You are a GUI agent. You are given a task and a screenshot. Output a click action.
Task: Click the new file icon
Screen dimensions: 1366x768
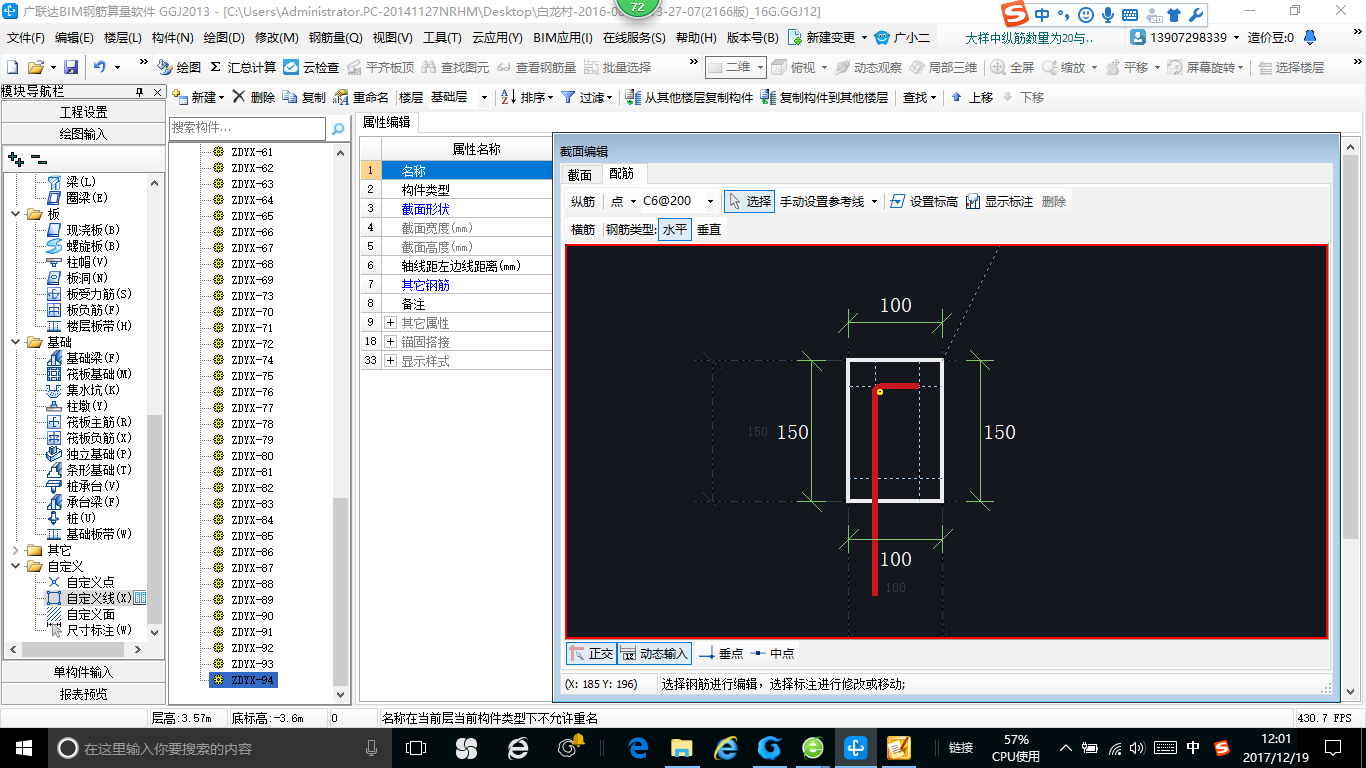(12, 67)
